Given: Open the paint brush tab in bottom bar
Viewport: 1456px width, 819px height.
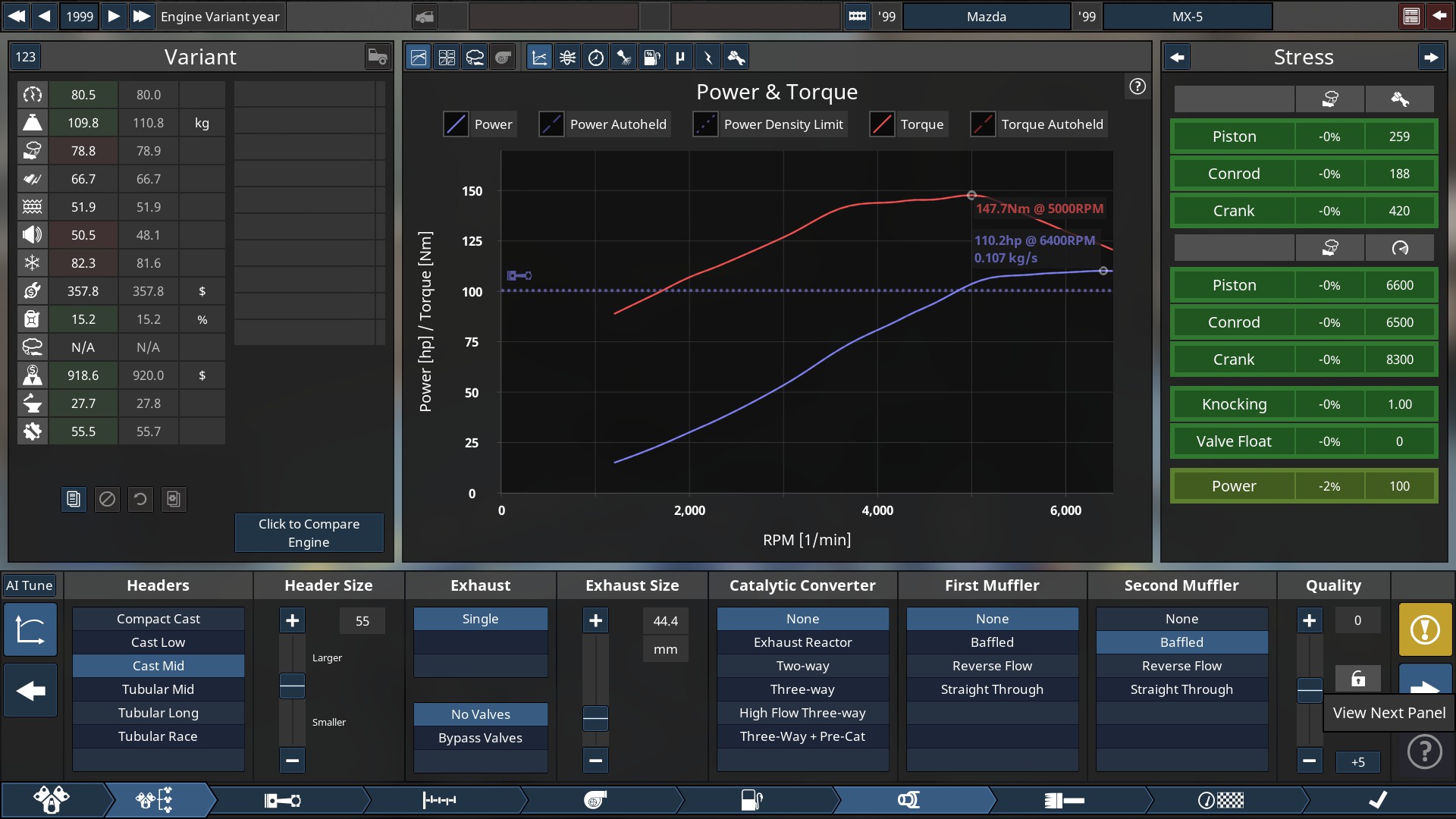Looking at the screenshot, I should 1065,800.
